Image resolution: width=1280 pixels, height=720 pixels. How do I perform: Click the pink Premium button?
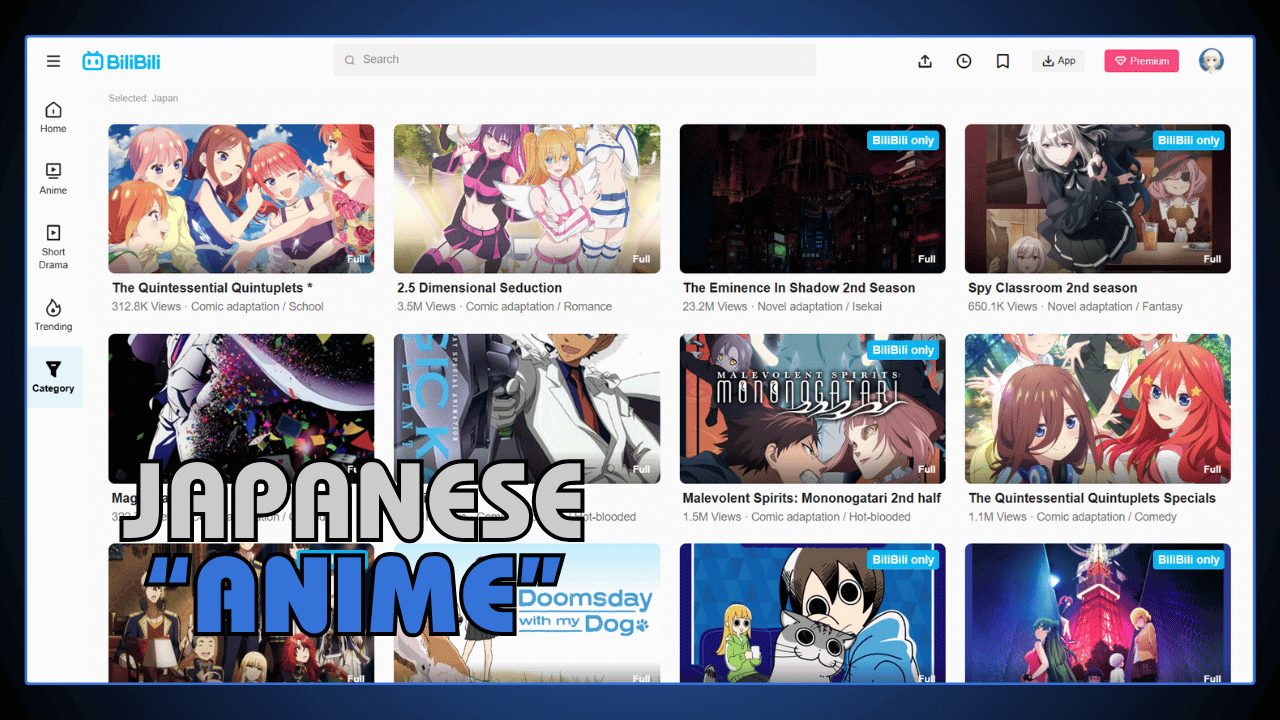point(1141,60)
